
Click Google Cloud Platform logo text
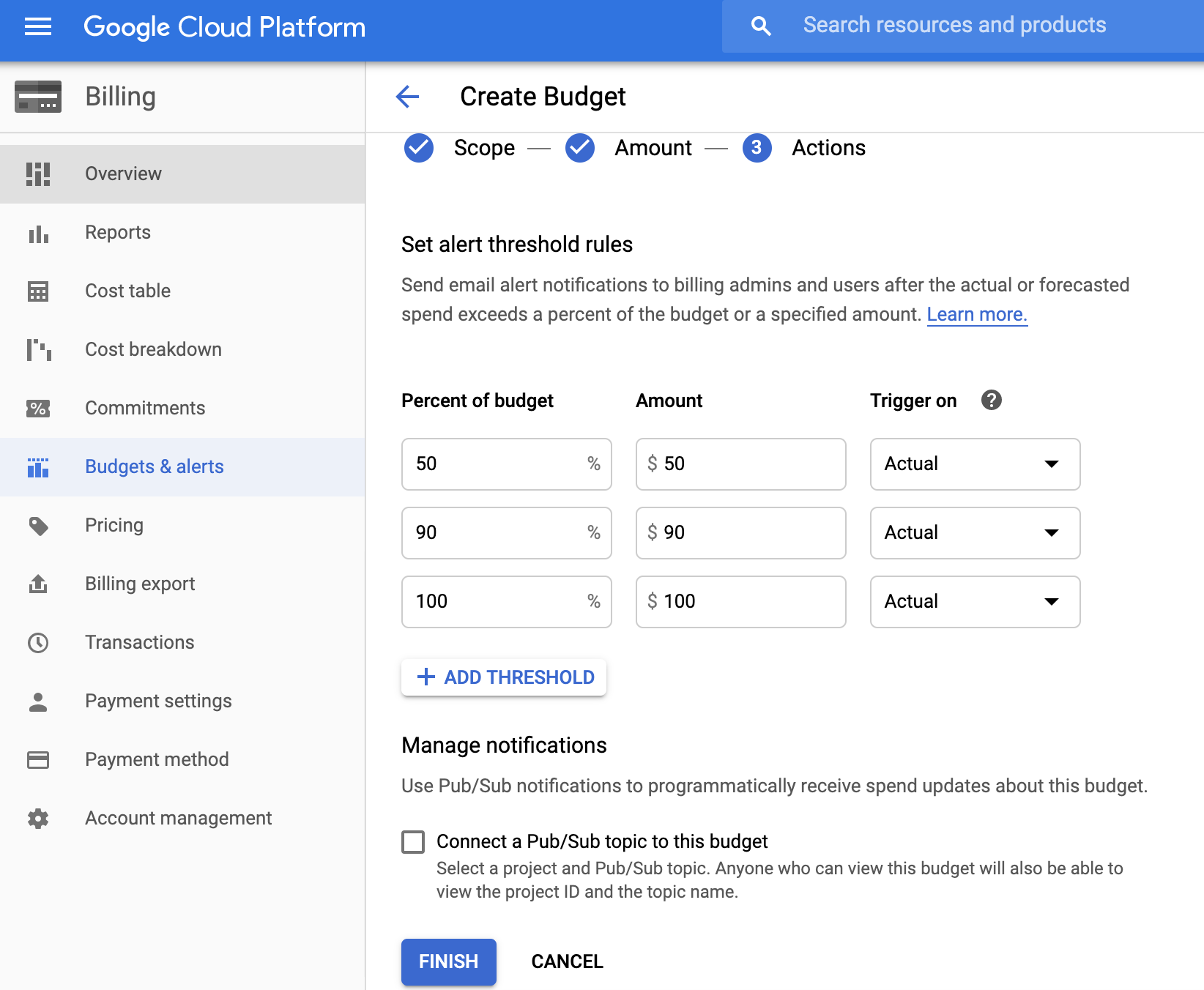point(224,27)
